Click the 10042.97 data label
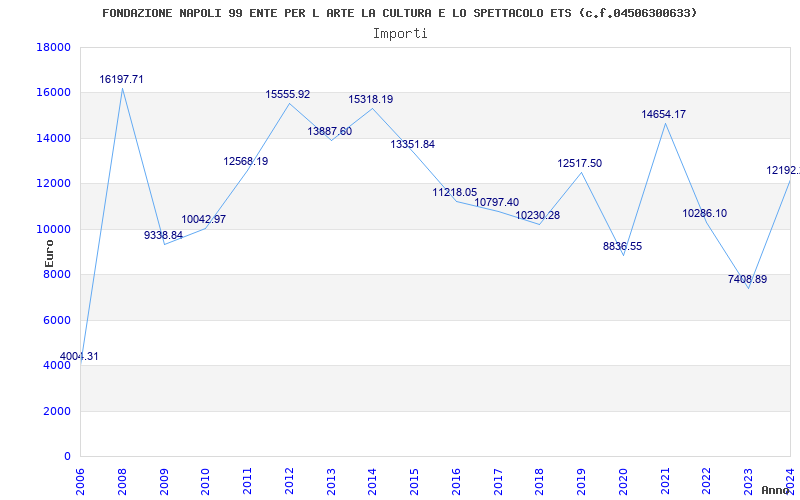 click(204, 220)
